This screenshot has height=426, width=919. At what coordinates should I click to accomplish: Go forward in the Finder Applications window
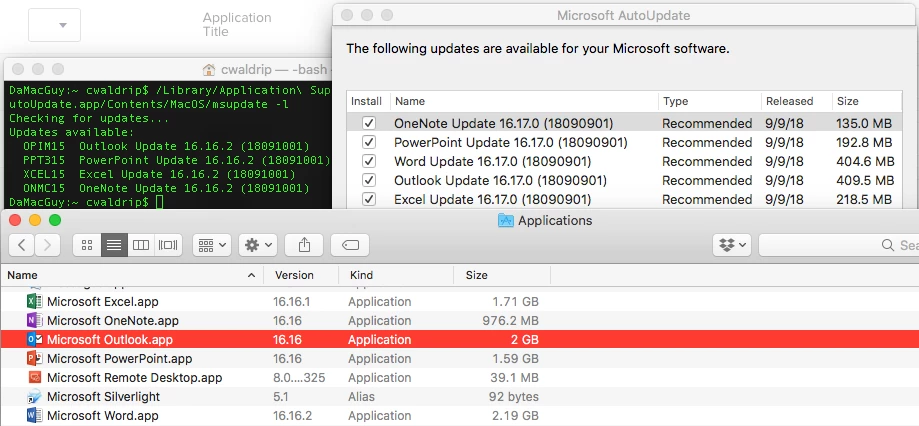[47, 245]
